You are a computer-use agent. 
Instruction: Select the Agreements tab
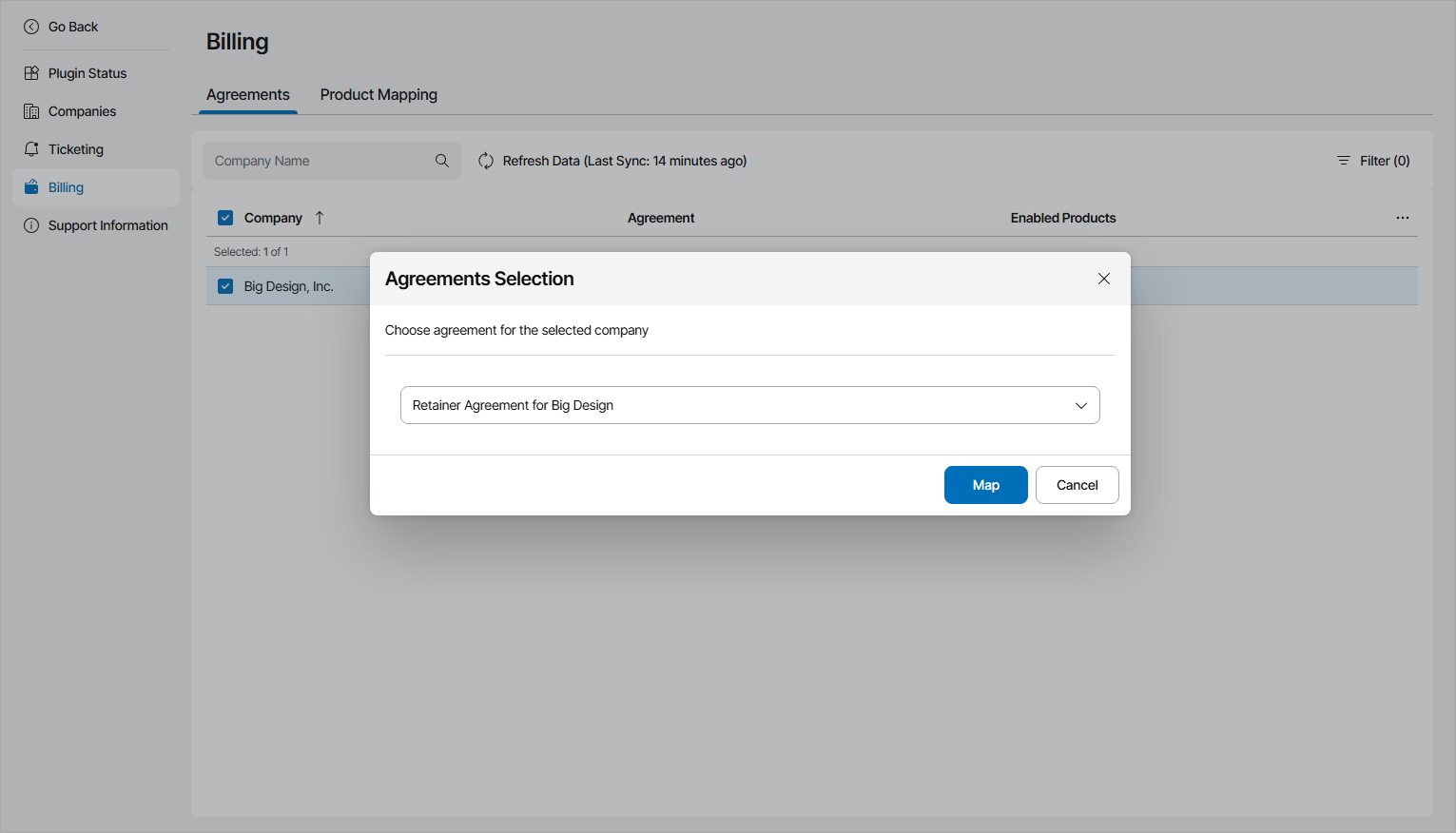[247, 94]
